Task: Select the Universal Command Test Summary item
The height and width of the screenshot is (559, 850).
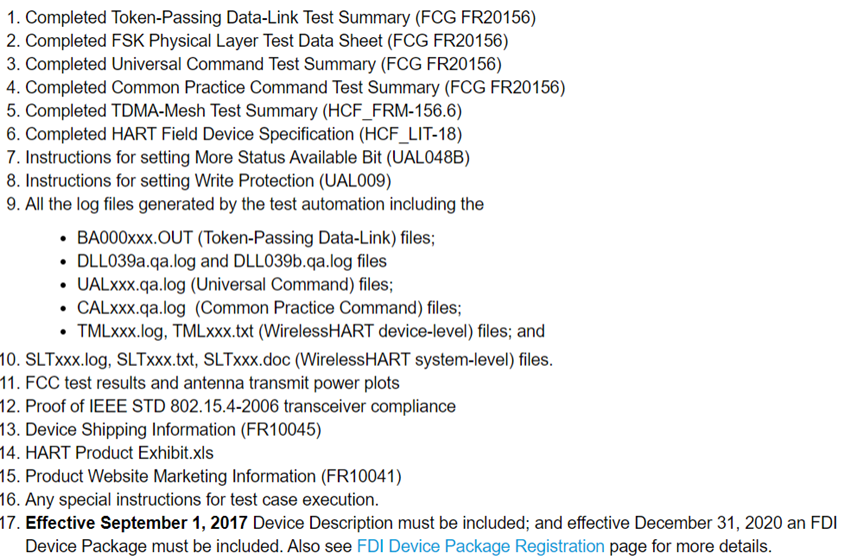Action: pos(263,64)
